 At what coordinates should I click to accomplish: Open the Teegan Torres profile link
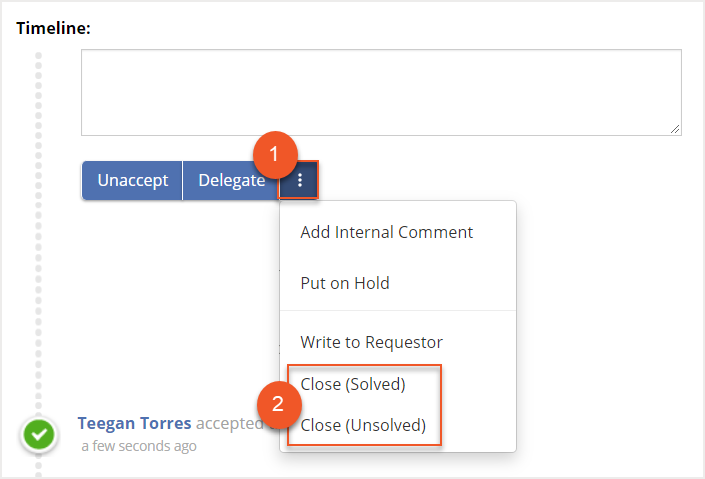pos(134,423)
